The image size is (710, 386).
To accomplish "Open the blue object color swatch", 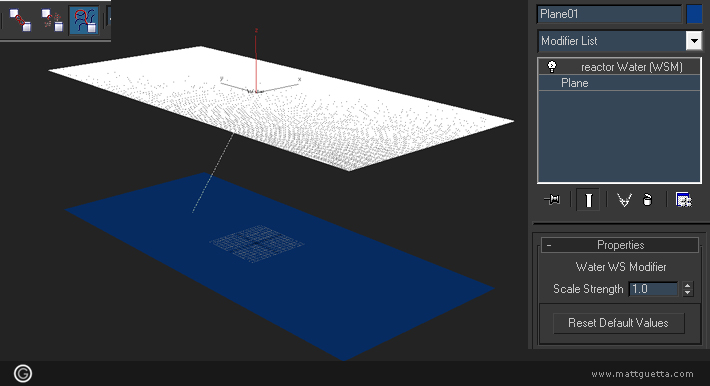I will click(x=694, y=14).
